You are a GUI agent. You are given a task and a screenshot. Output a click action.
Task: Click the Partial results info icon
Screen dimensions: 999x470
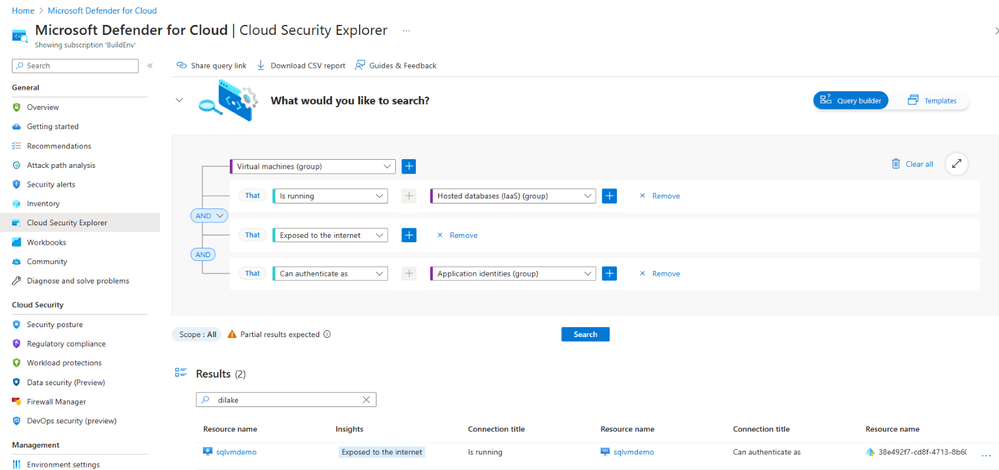(327, 334)
